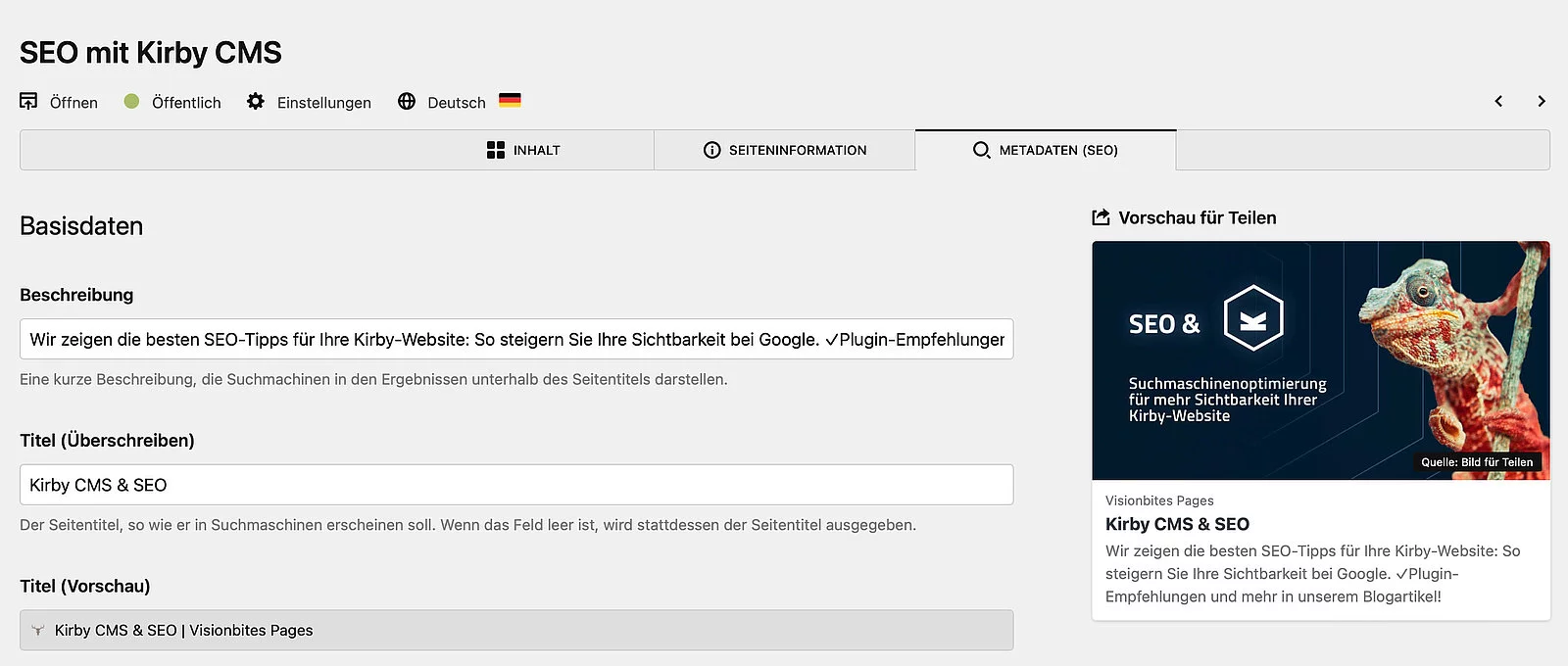
Task: Focus the Titel (Überschreiben) input field
Action: coord(516,485)
